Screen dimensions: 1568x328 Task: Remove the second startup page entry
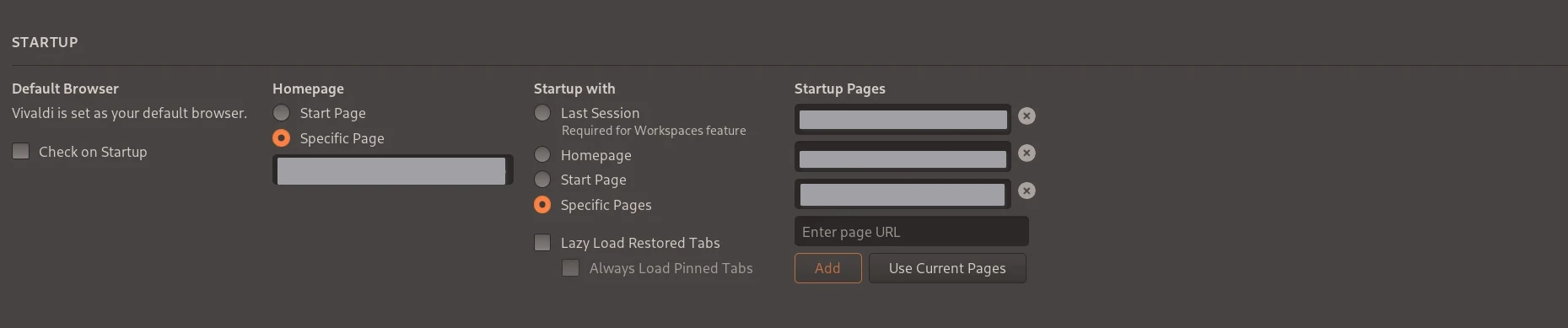(1026, 153)
